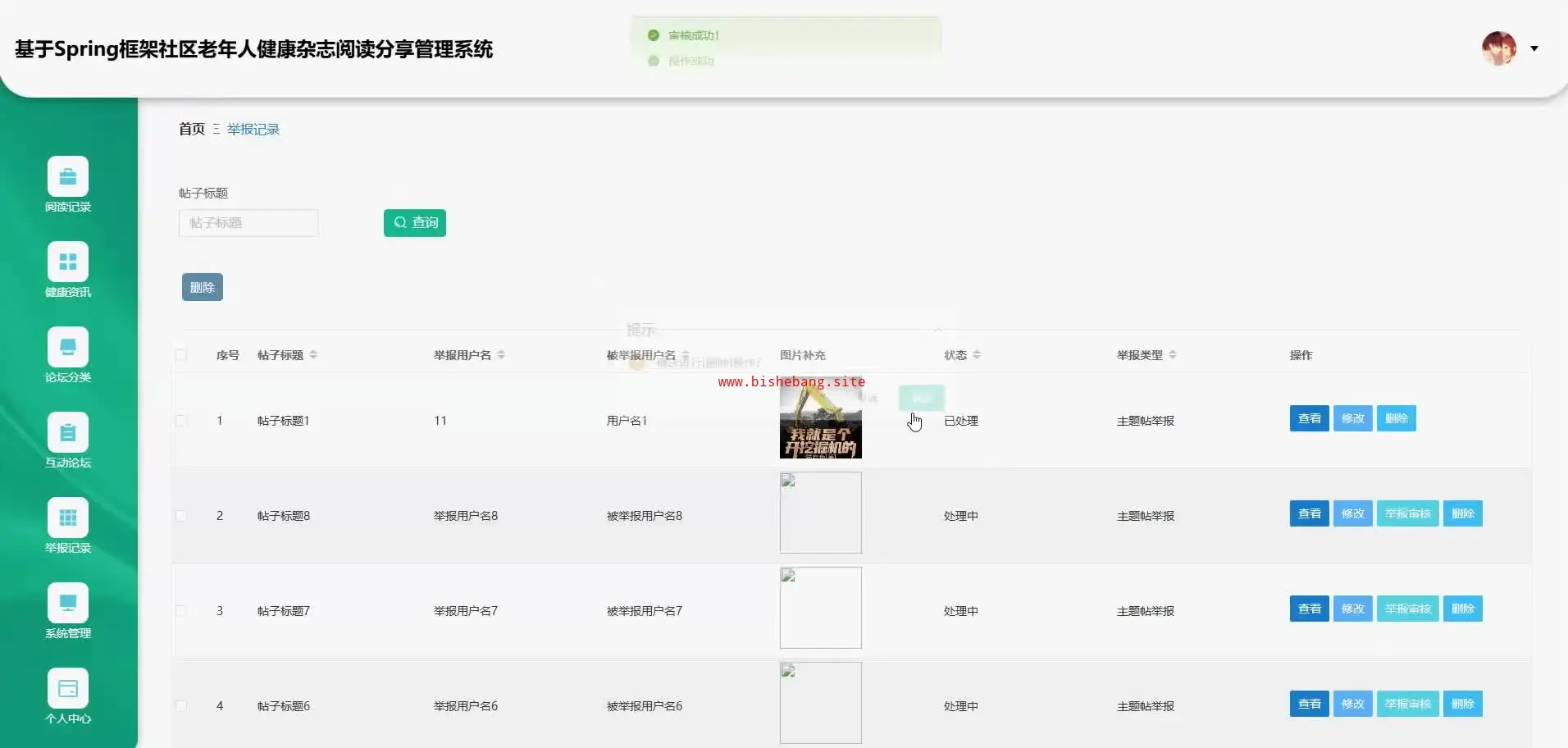Screen dimensions: 1568x748
Task: Expand the user profile dropdown arrow
Action: [1534, 48]
